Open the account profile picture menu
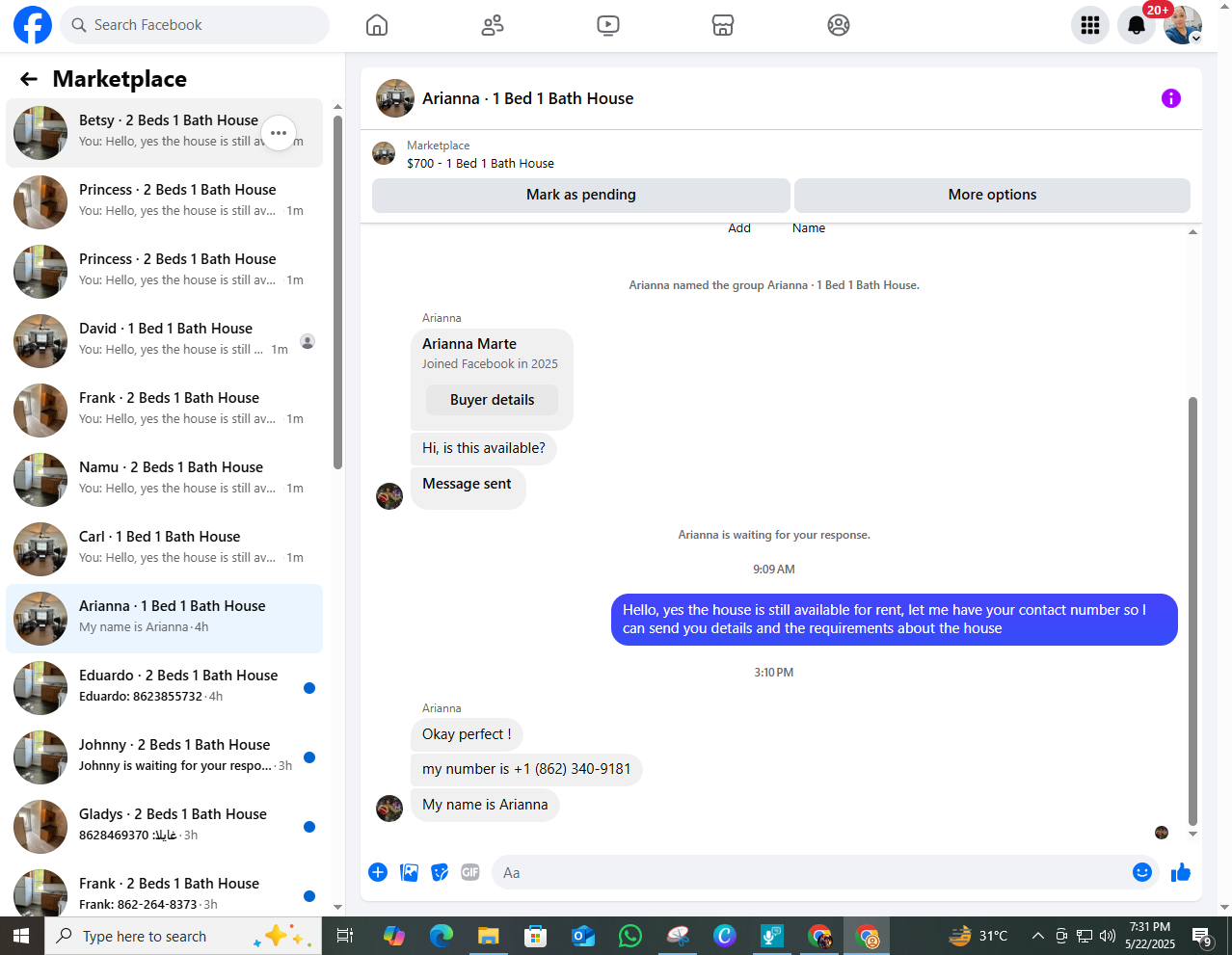Viewport: 1232px width, 955px height. (x=1183, y=25)
